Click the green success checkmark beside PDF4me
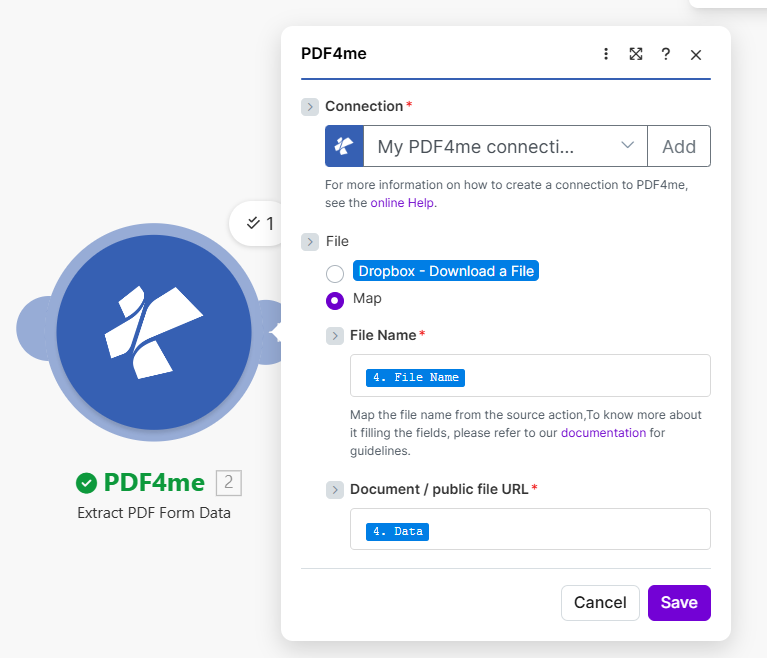The image size is (767, 658). tap(87, 483)
